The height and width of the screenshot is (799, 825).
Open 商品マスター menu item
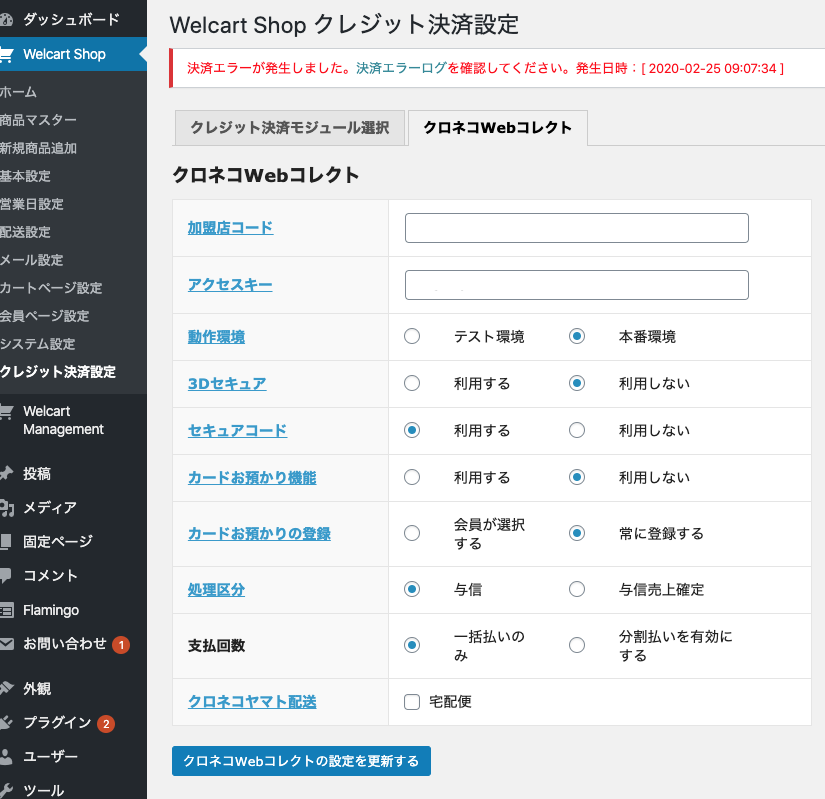pos(38,120)
